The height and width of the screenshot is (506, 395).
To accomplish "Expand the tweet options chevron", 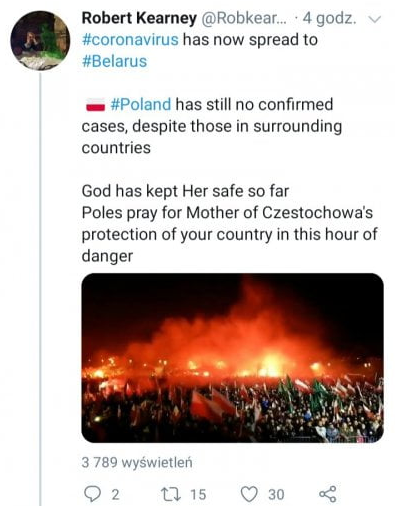I will [374, 19].
